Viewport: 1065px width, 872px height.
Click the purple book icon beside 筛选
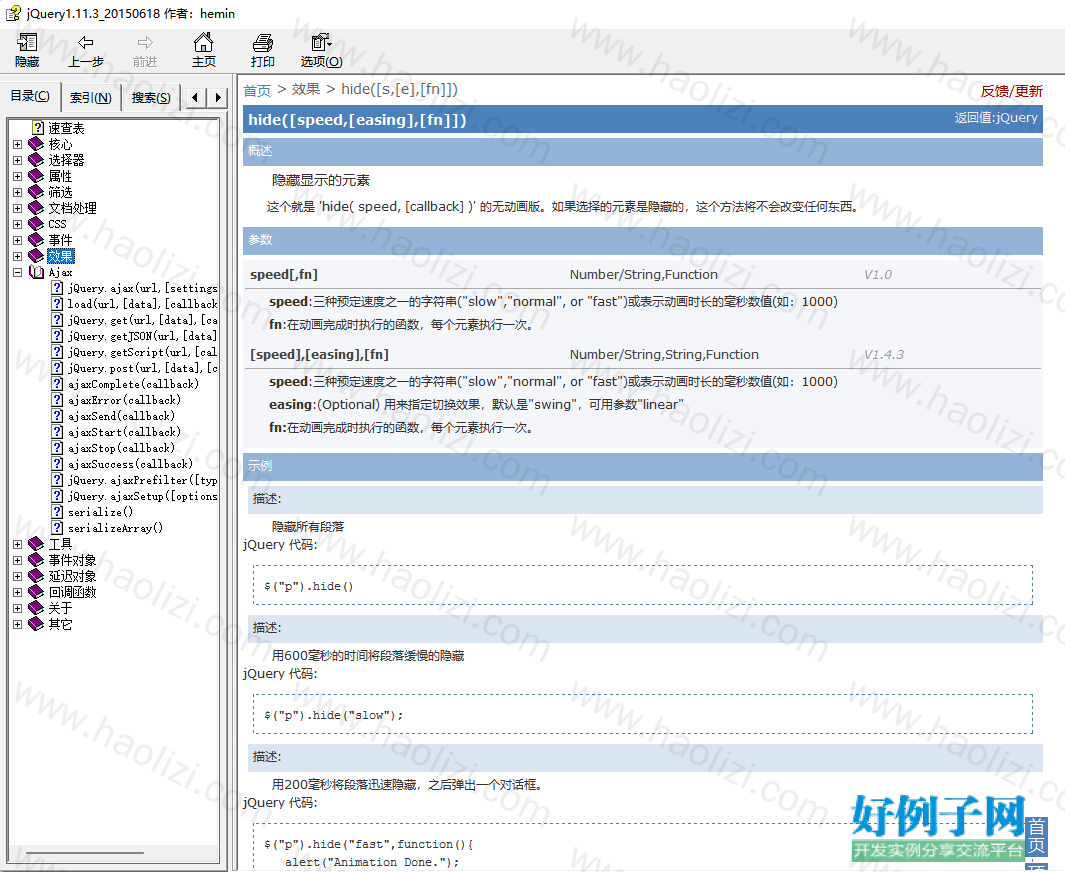pos(36,192)
